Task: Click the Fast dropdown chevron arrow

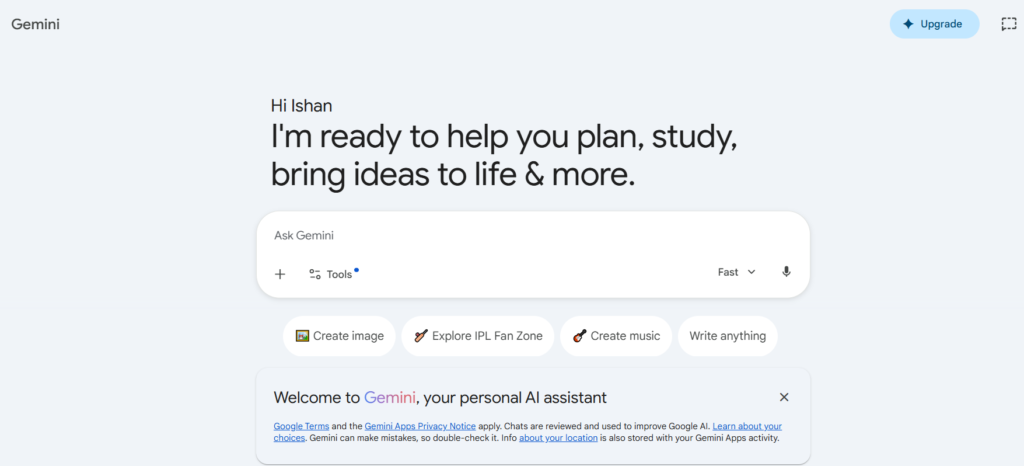Action: [x=751, y=272]
